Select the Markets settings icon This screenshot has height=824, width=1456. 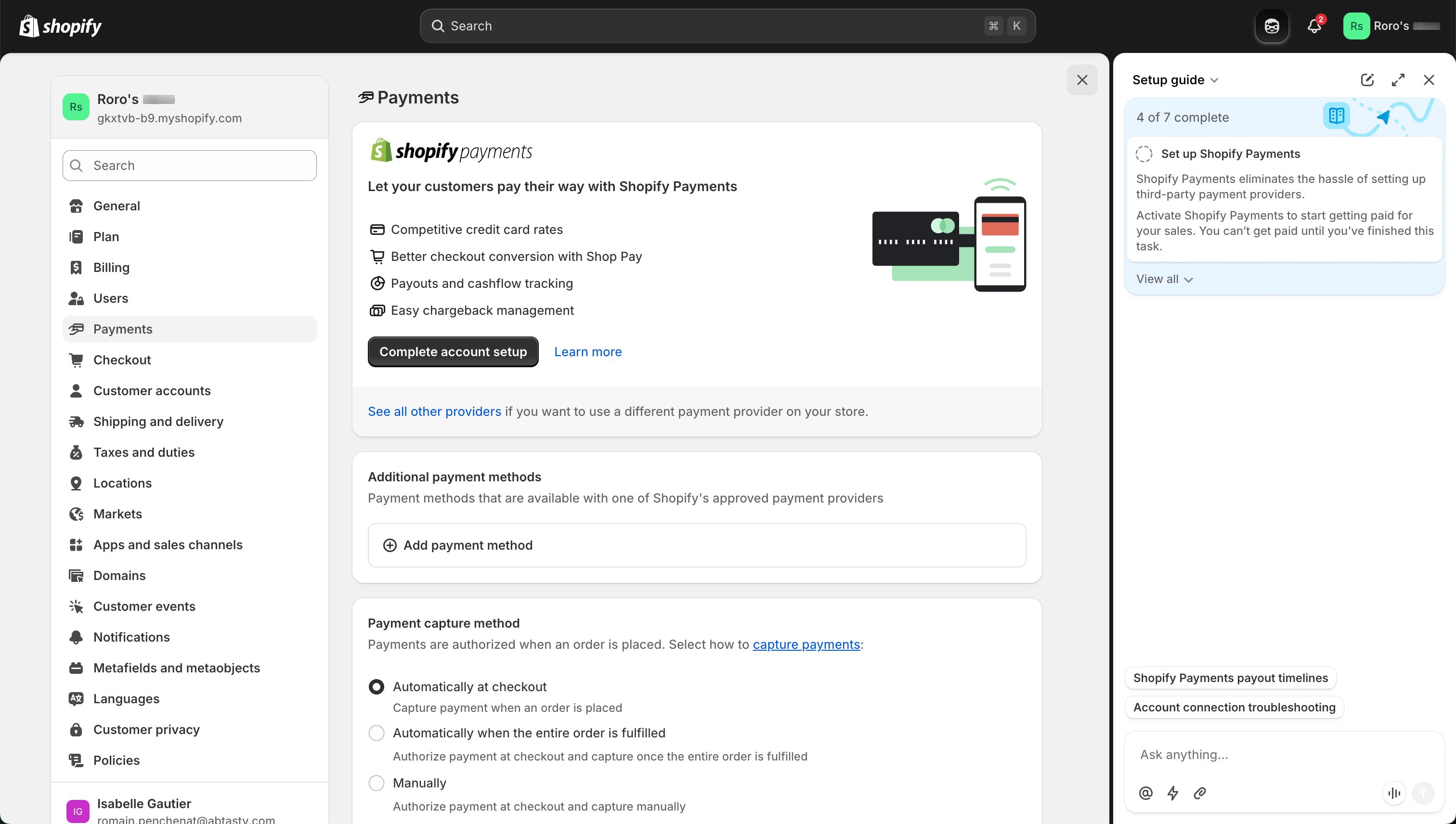[77, 513]
